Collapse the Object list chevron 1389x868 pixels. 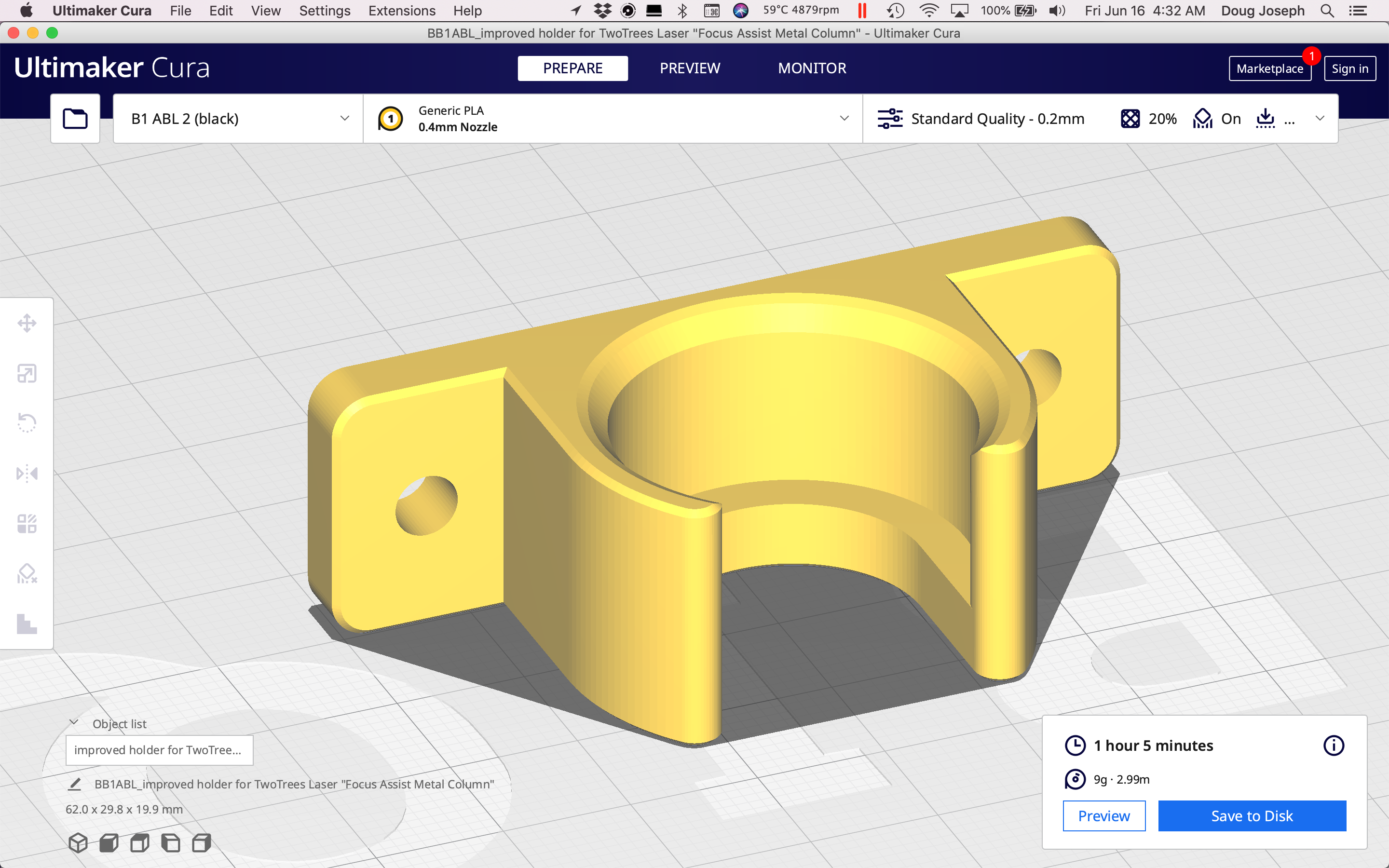(x=74, y=723)
